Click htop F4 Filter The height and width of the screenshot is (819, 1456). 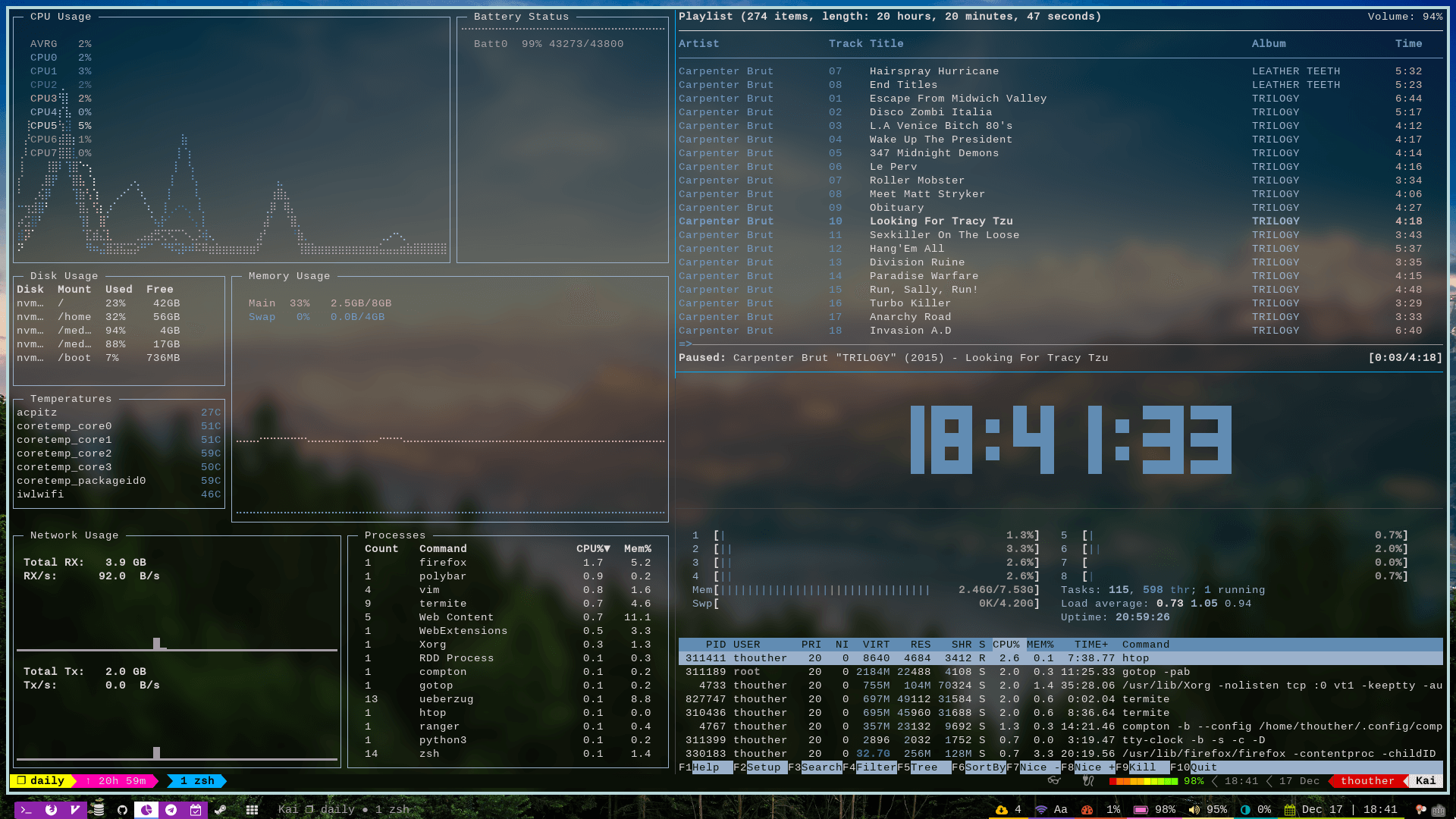click(x=869, y=767)
